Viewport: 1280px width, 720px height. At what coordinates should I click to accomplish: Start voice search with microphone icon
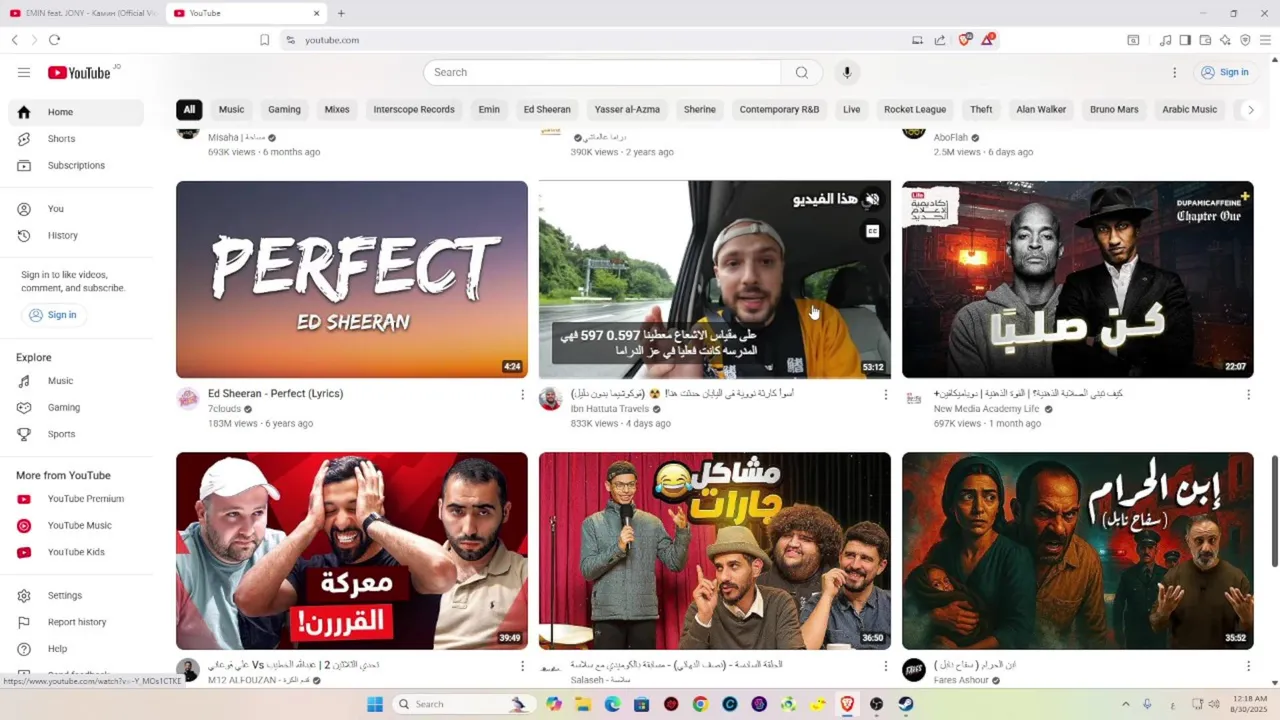click(847, 72)
